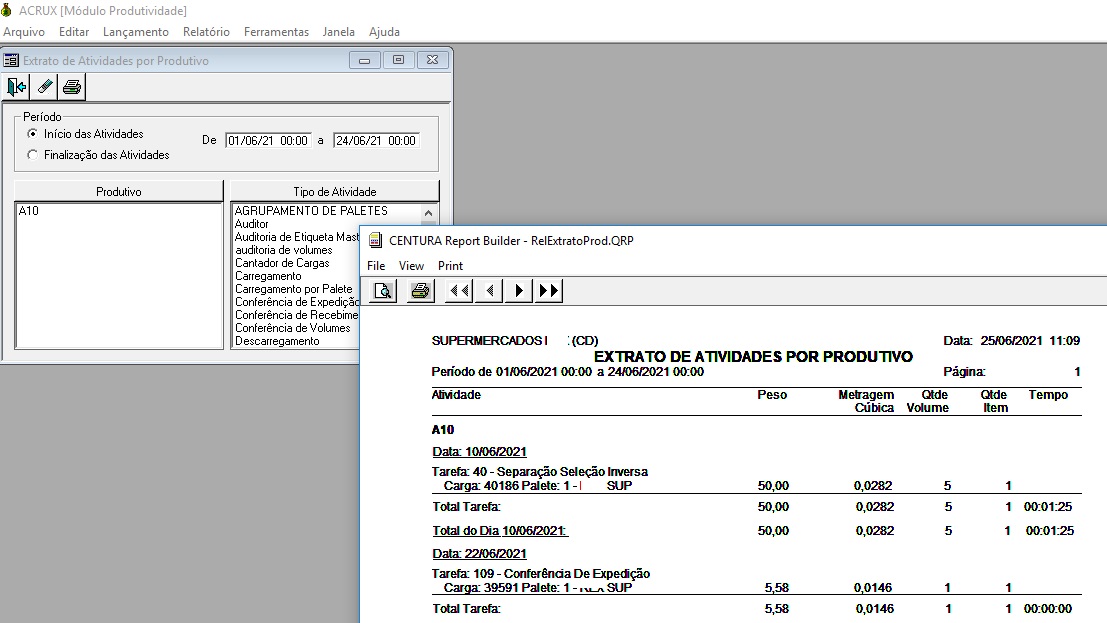Viewport: 1107px width, 623px height.
Task: Click Data: 10/06/2021 heading in report
Action: click(479, 451)
